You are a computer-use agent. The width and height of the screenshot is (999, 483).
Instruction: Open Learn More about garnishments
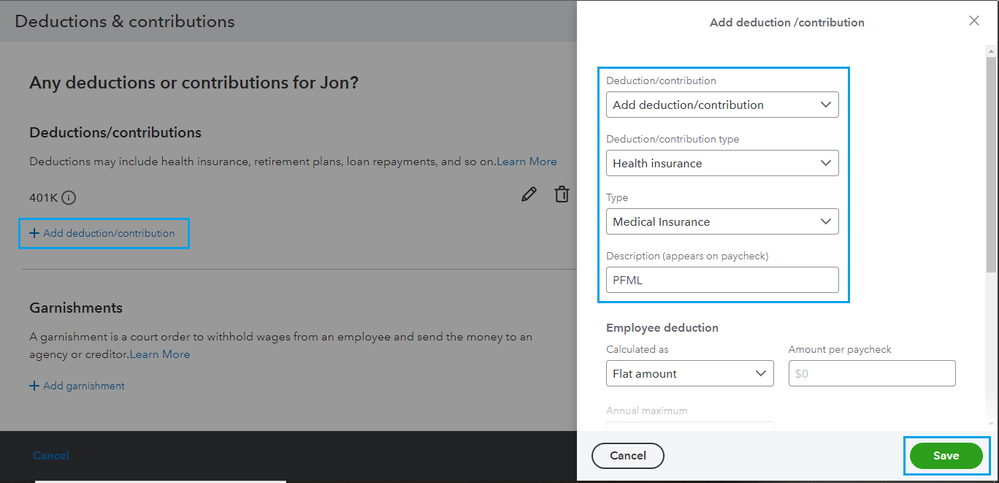[160, 354]
